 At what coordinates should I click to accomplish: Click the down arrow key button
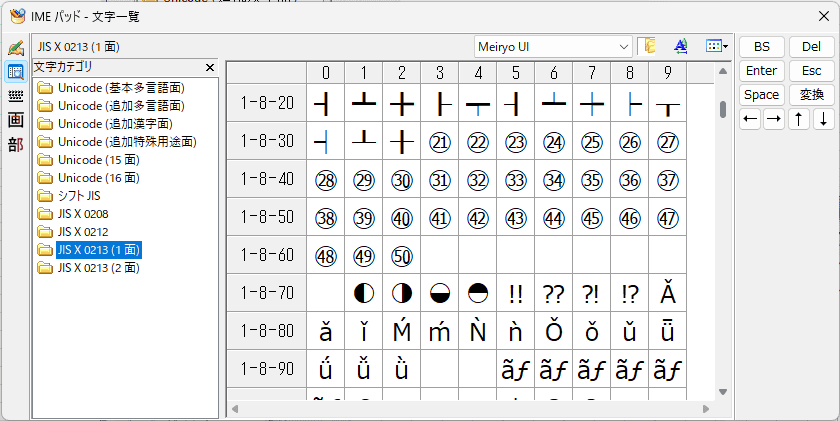(823, 119)
